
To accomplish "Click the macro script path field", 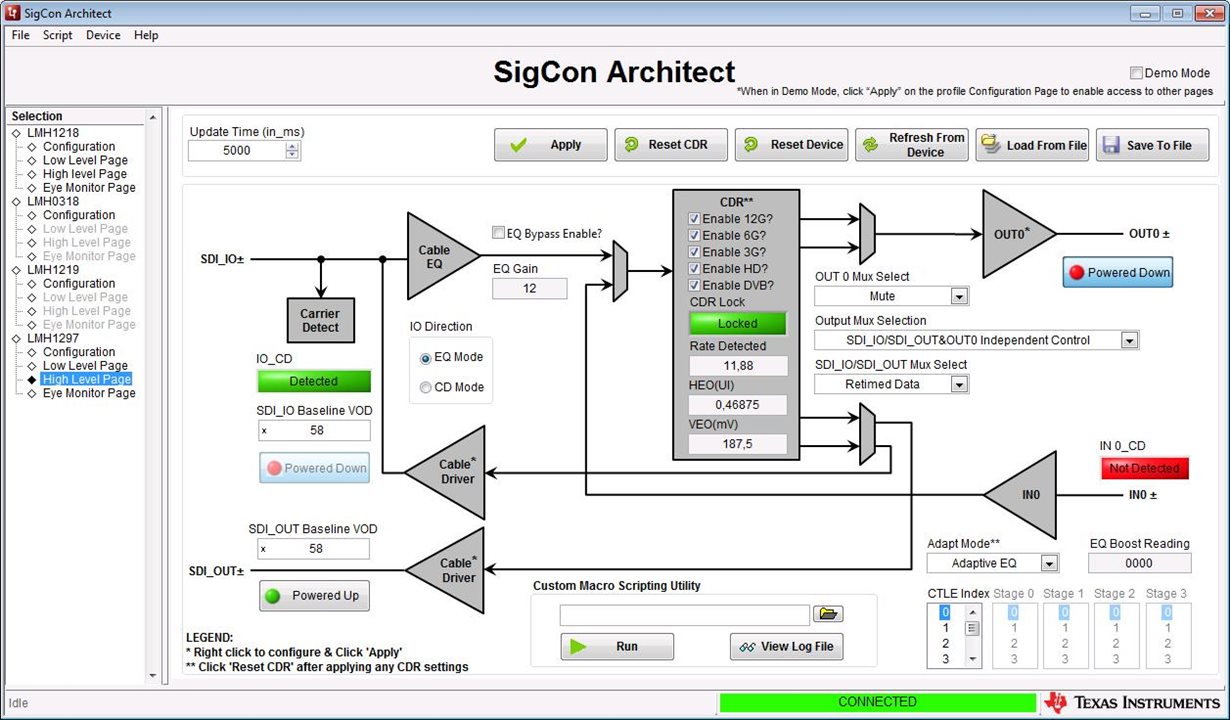I will [685, 614].
